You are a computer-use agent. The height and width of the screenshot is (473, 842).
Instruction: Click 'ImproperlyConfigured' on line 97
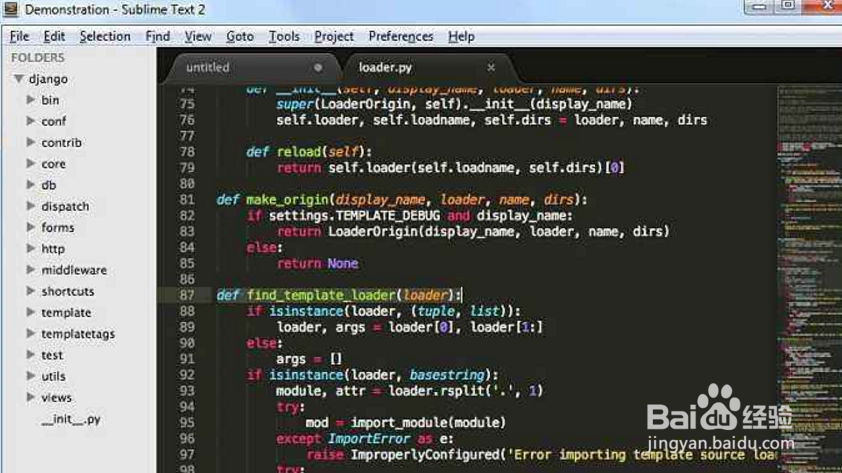click(425, 455)
